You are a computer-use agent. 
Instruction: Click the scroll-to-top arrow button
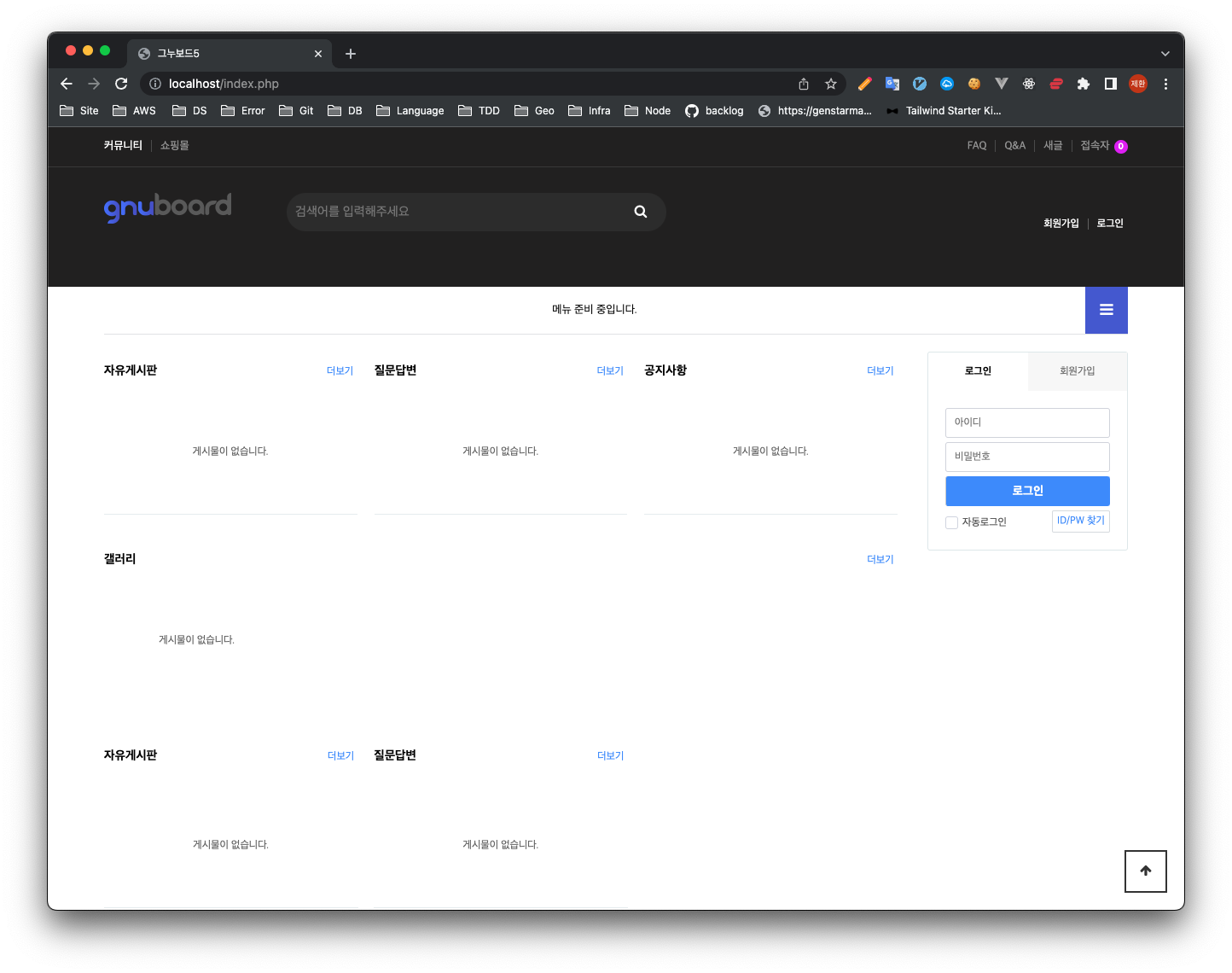click(1146, 871)
